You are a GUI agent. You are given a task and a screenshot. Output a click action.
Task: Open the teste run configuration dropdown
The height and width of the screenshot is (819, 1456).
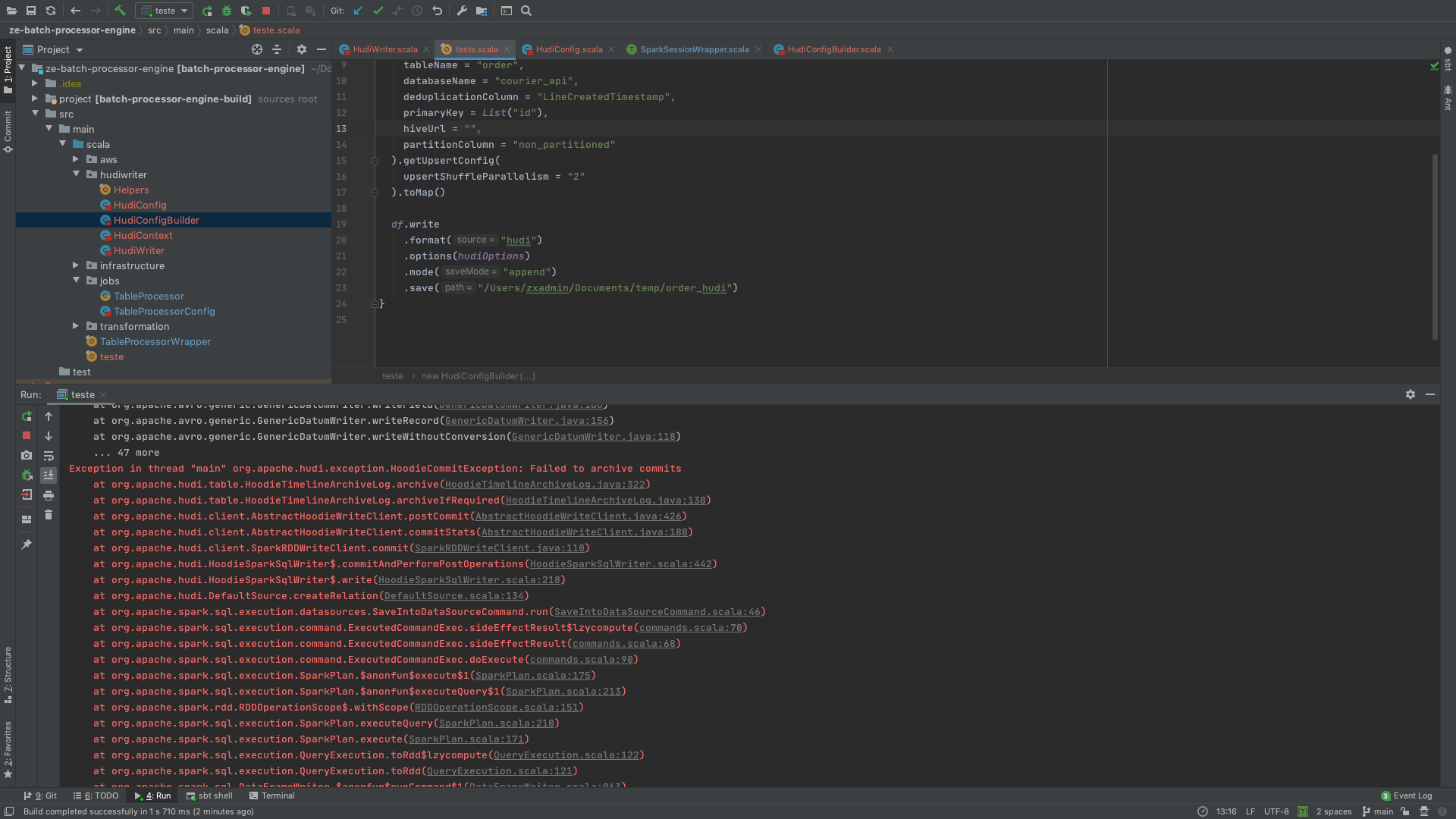[x=164, y=11]
